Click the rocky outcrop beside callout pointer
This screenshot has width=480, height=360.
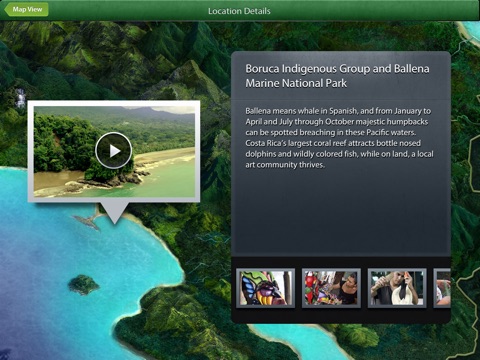[87, 222]
